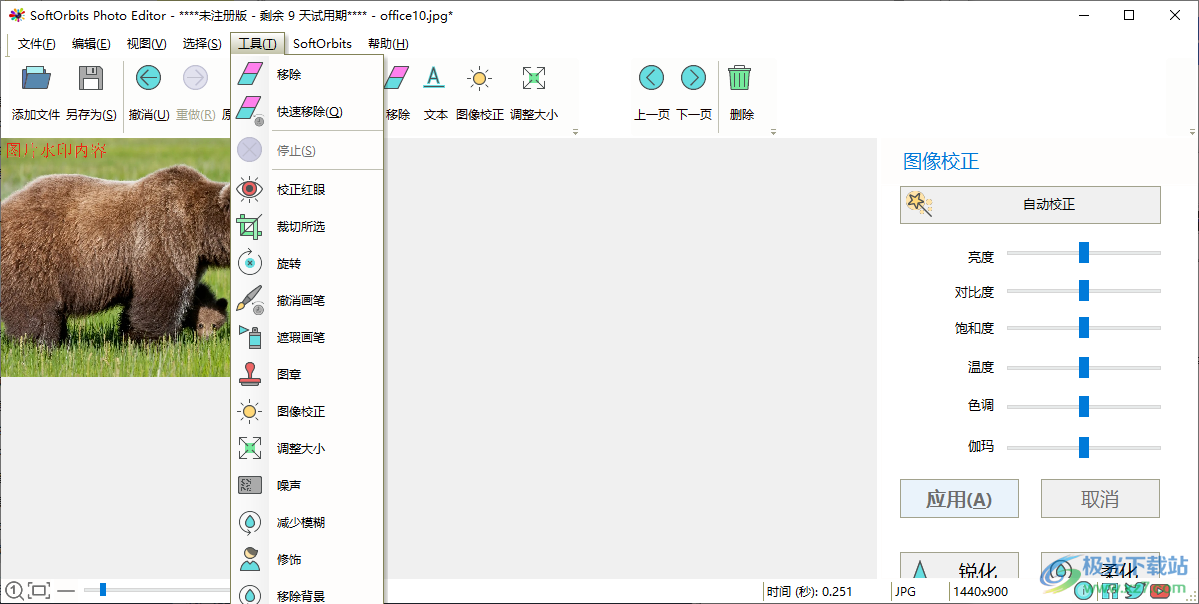Image resolution: width=1199 pixels, height=604 pixels.
Task: Click the JPG format status text
Action: tap(905, 591)
